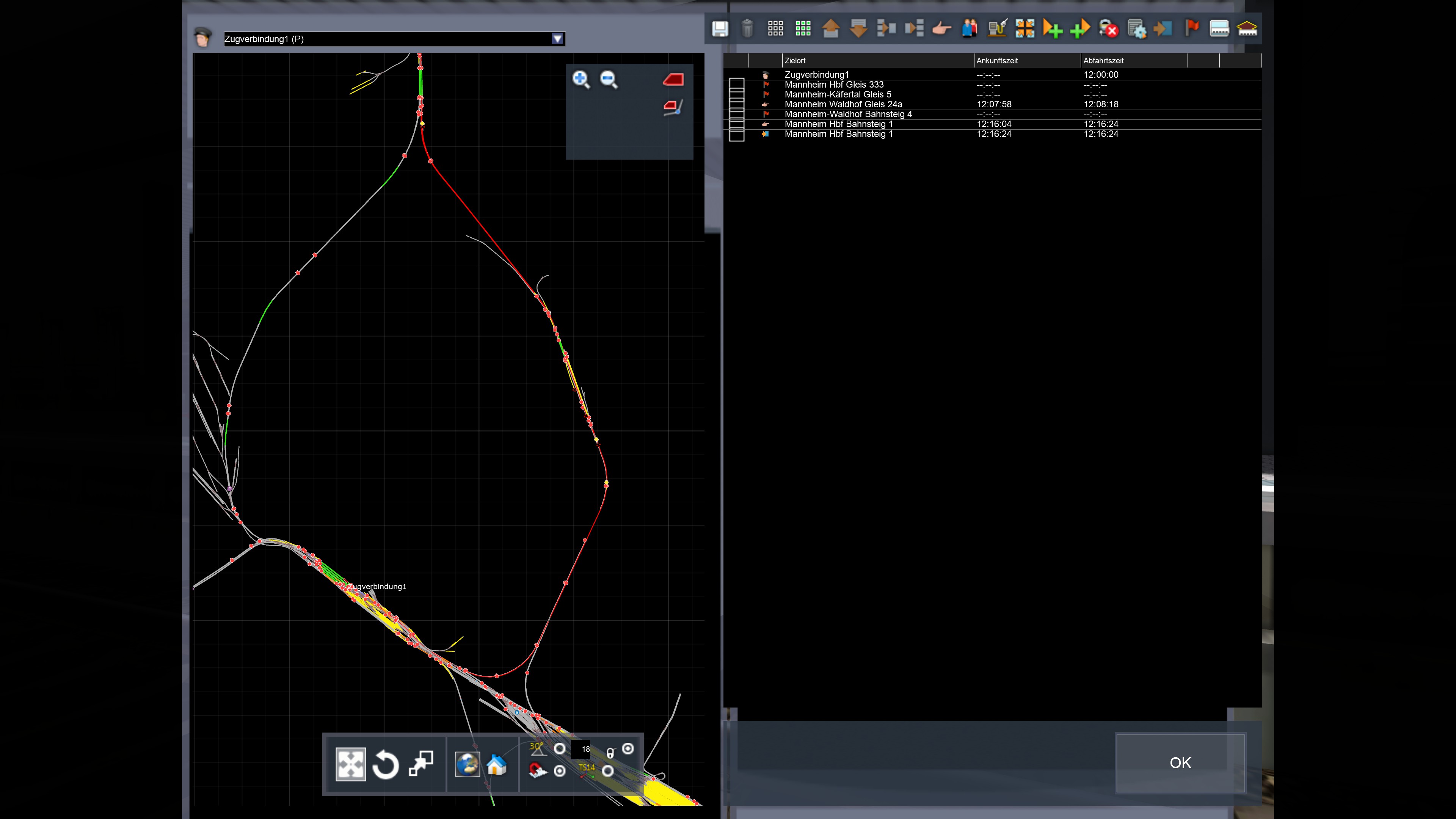Toggle the magnet snap option
Screen dimensions: 1456x819
click(560, 771)
